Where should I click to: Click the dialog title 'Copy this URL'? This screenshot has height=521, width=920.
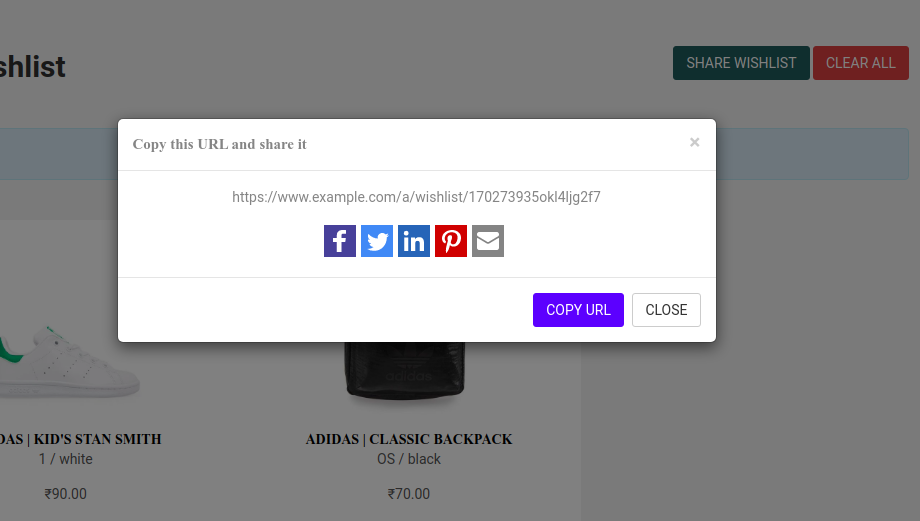point(219,144)
